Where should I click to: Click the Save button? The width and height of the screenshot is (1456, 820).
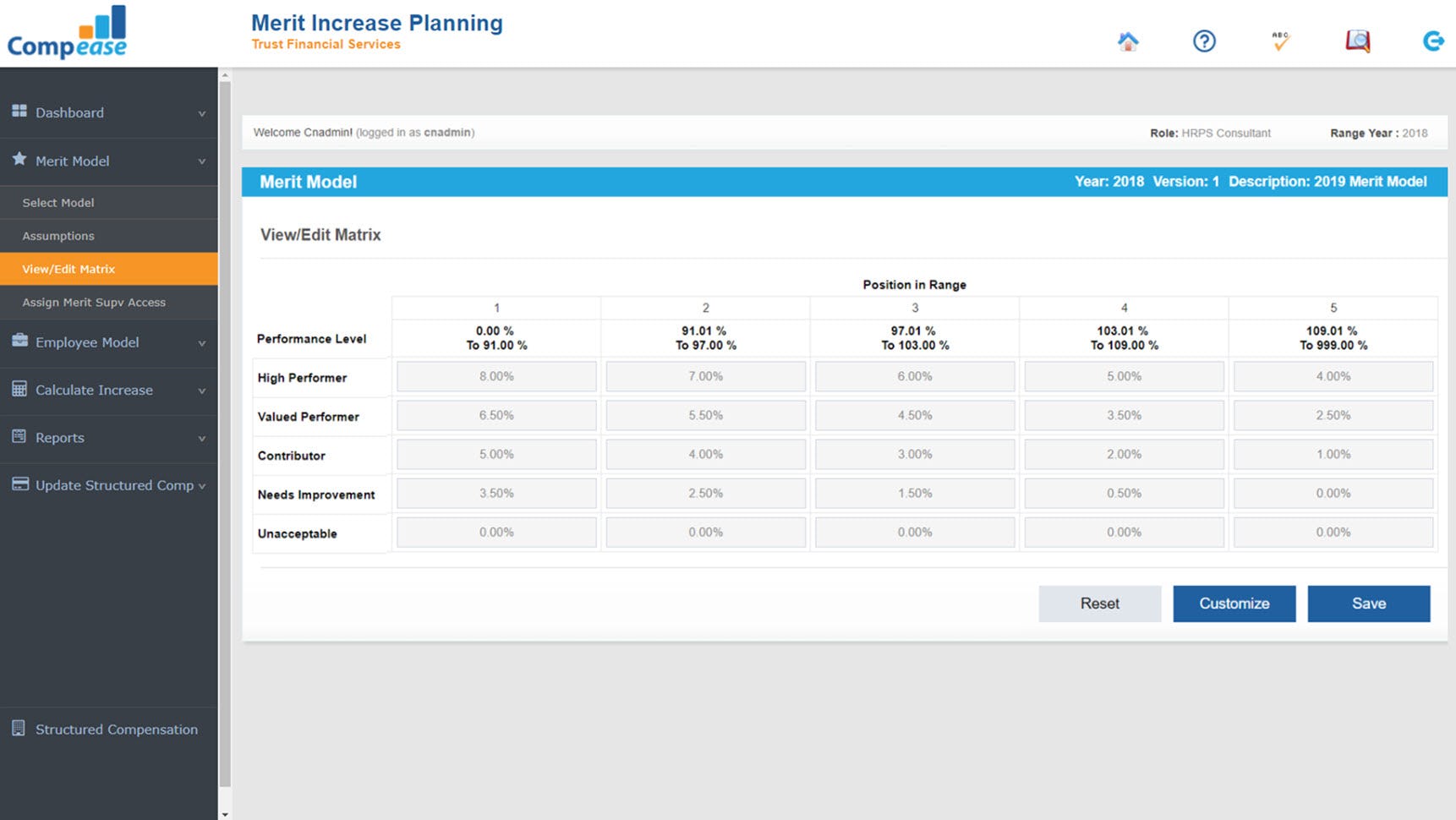1369,603
